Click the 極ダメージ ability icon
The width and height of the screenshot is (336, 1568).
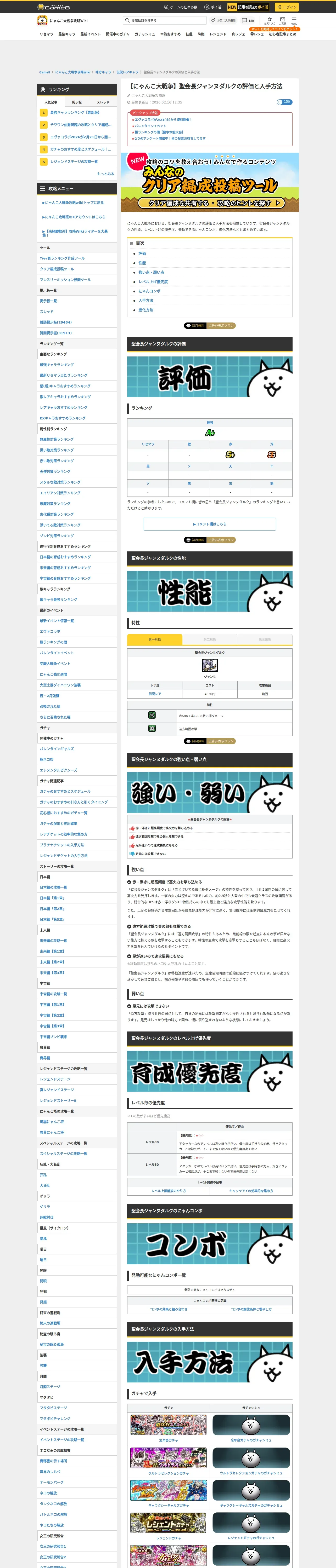[x=152, y=715]
